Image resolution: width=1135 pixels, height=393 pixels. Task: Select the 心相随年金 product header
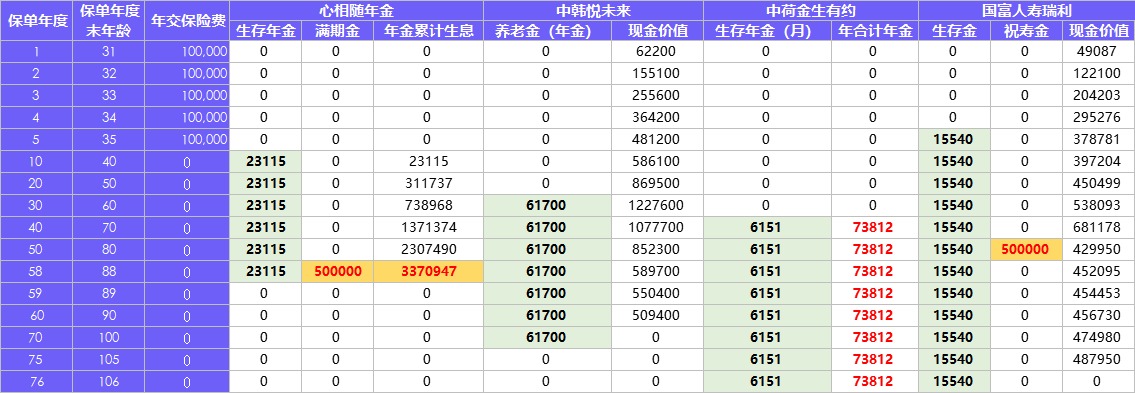[x=357, y=10]
